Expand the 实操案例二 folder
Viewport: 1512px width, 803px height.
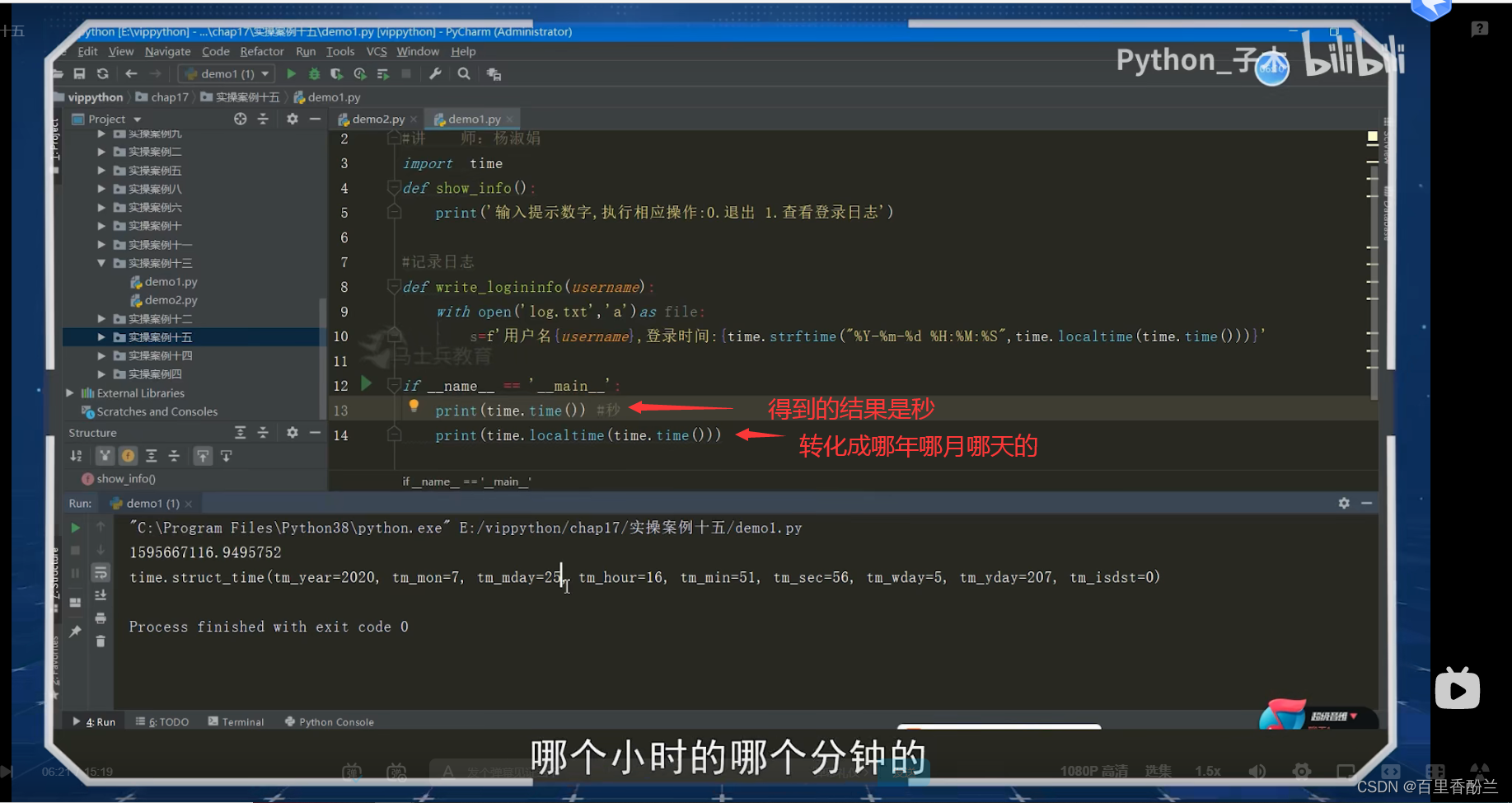coord(101,152)
